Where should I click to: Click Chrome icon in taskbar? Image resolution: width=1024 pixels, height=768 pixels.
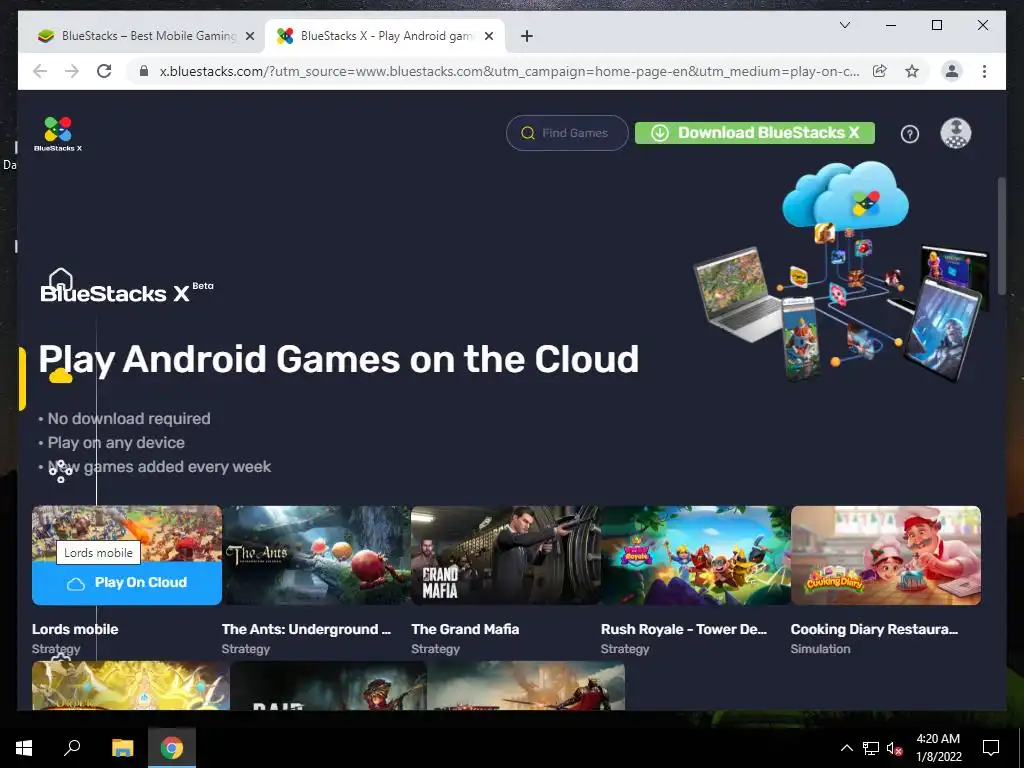click(172, 748)
